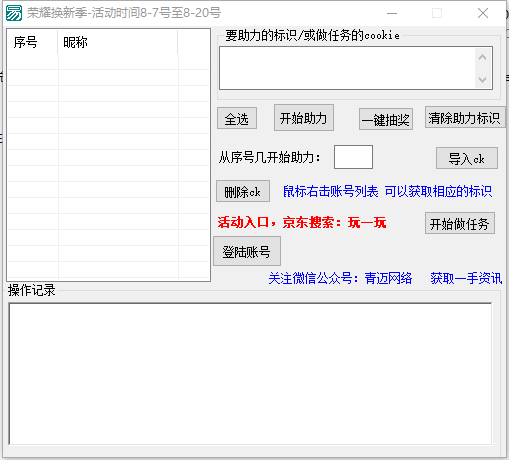Close the window with X button
The width and height of the screenshot is (509, 460).
coord(483,13)
